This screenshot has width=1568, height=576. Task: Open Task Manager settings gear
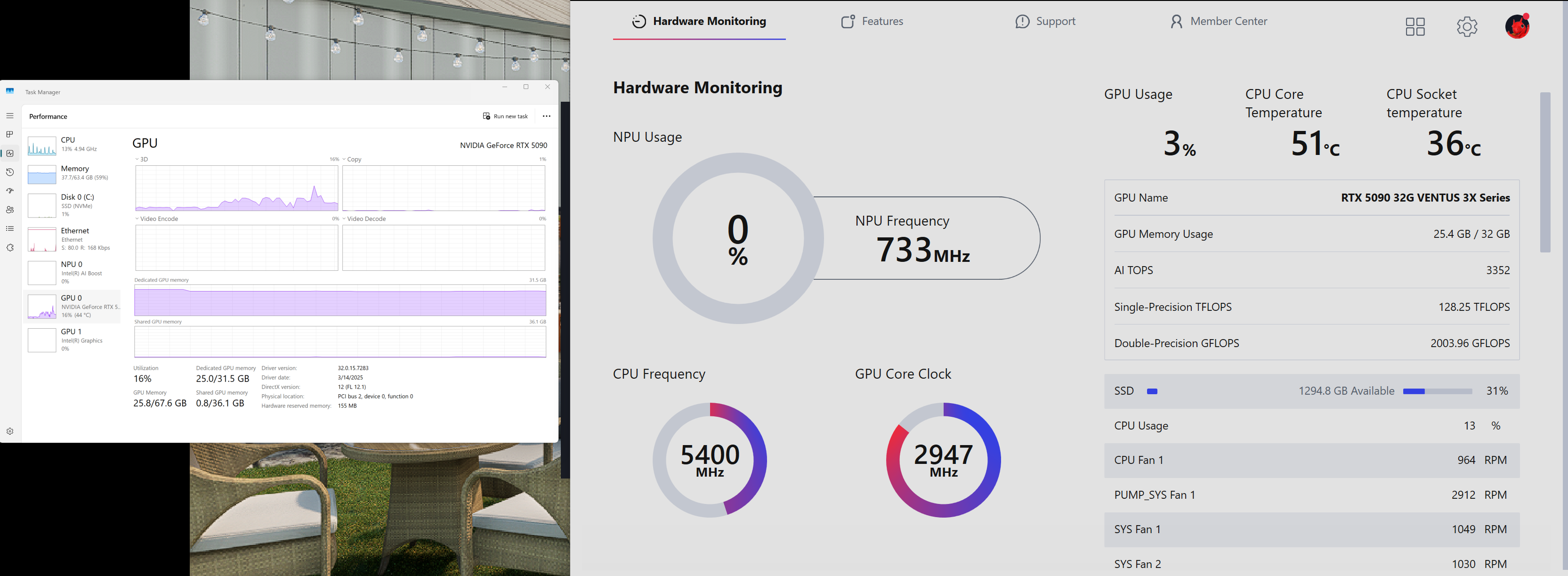10,431
